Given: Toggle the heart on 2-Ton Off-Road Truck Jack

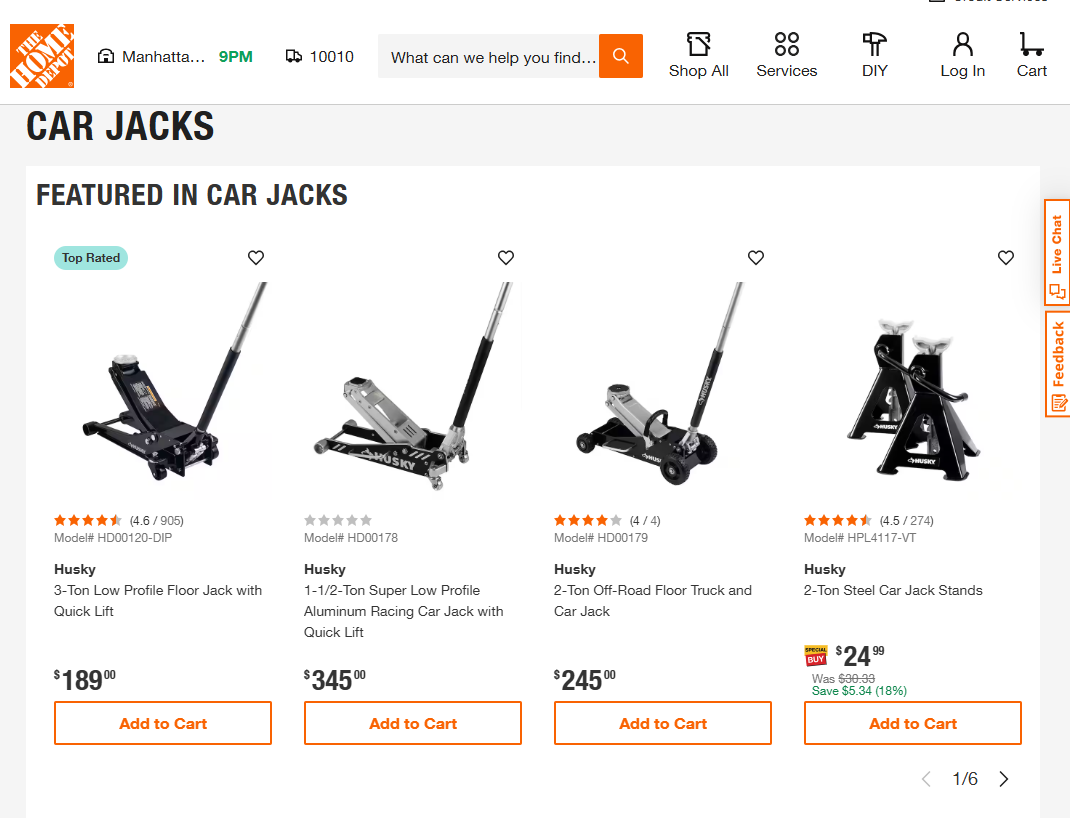Looking at the screenshot, I should click(755, 257).
